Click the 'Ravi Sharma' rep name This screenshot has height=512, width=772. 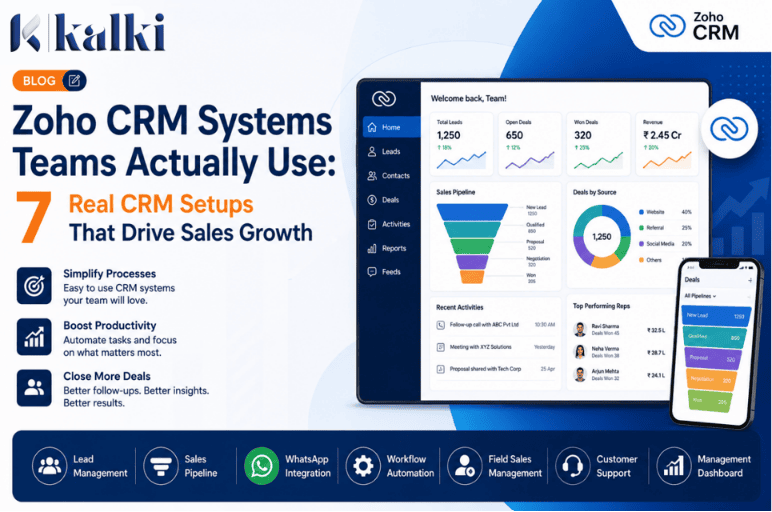(605, 326)
